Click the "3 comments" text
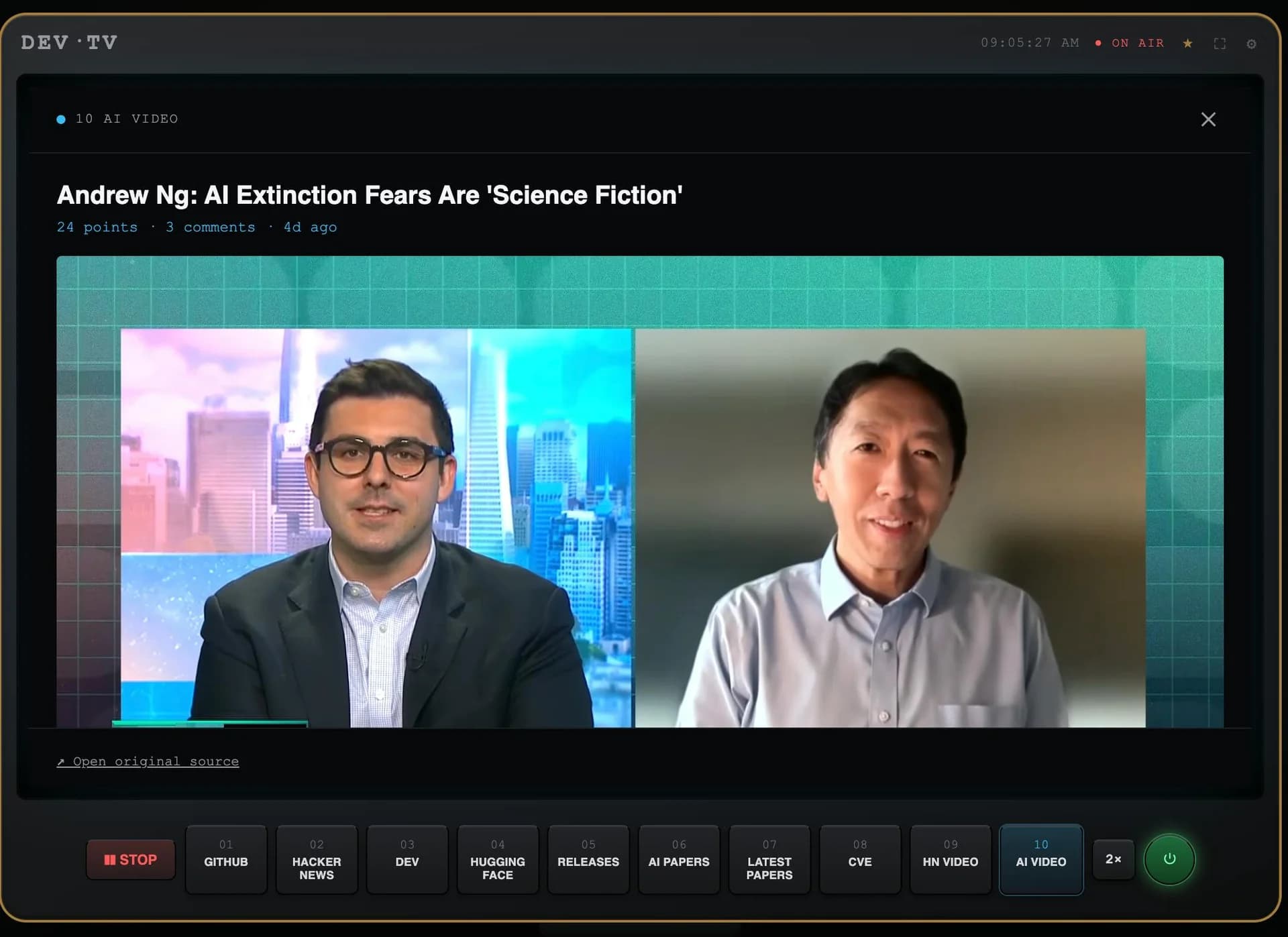This screenshot has width=1288, height=937. pos(211,227)
